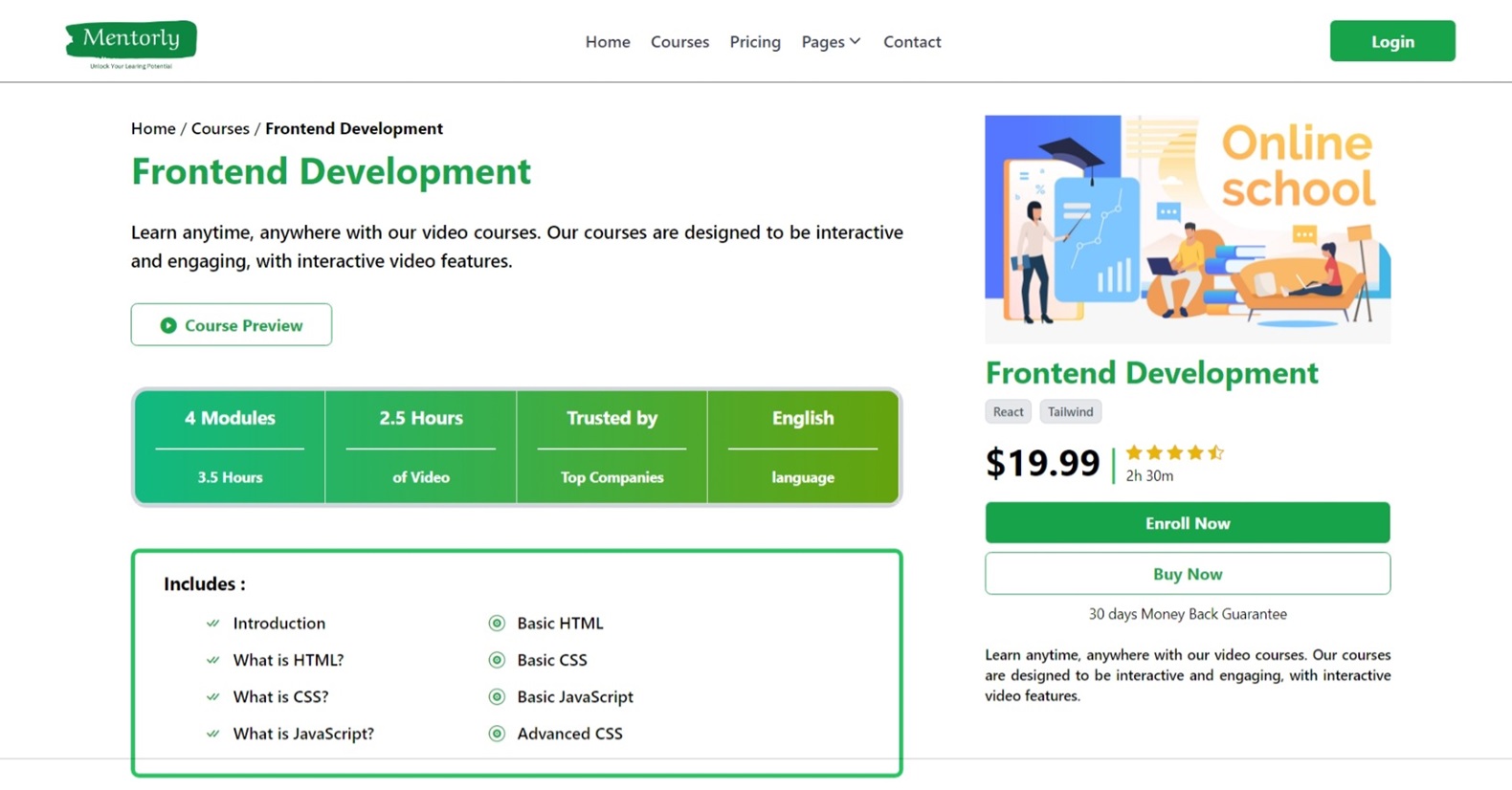Click the star rating icons
Viewport: 1512px width, 790px height.
coord(1174,452)
